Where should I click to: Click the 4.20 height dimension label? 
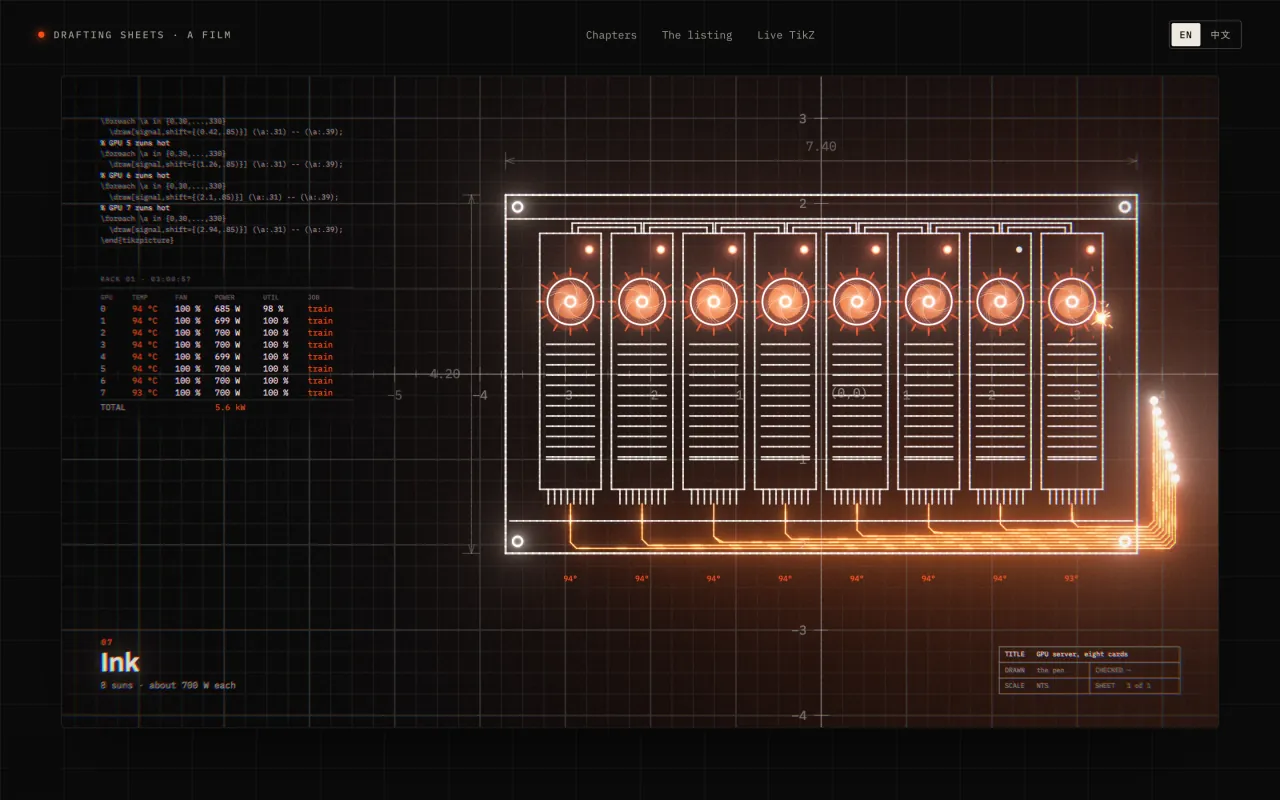[x=445, y=374]
